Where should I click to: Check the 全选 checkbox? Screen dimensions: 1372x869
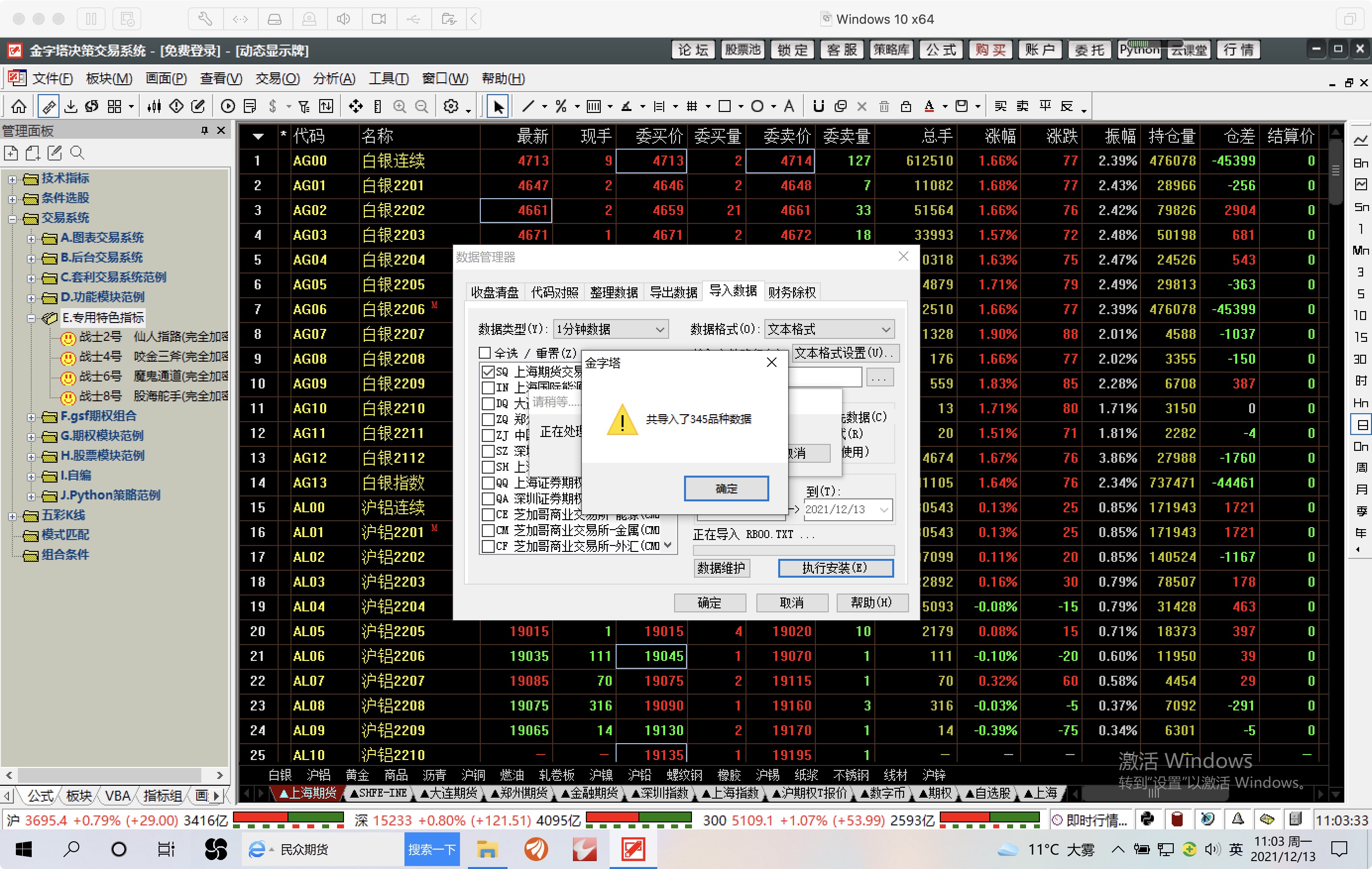click(x=485, y=353)
